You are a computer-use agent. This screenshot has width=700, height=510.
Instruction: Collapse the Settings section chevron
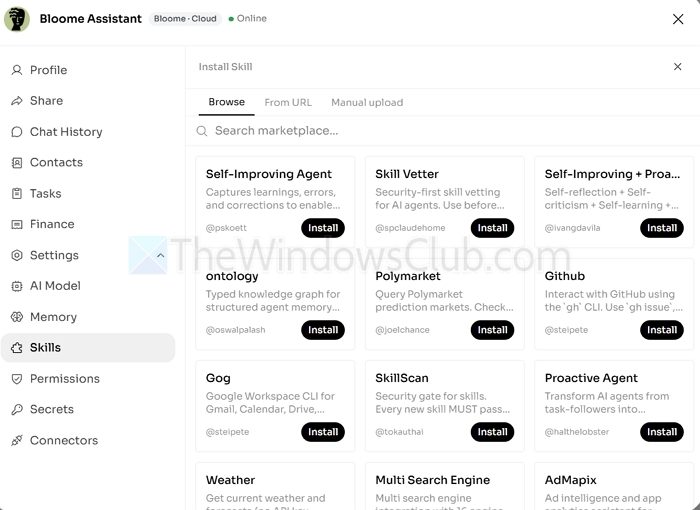[161, 255]
